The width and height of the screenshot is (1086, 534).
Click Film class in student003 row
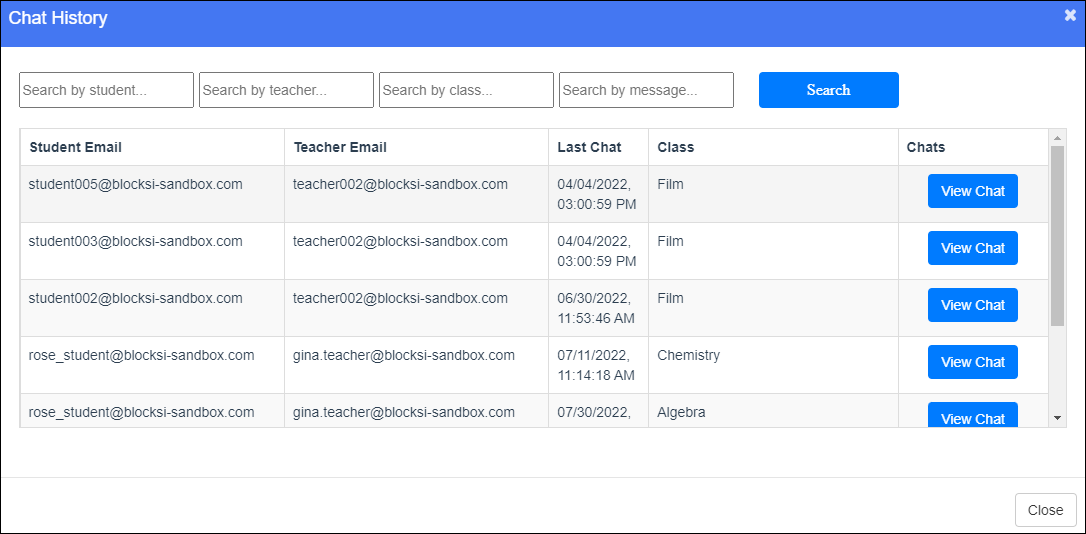coord(670,241)
